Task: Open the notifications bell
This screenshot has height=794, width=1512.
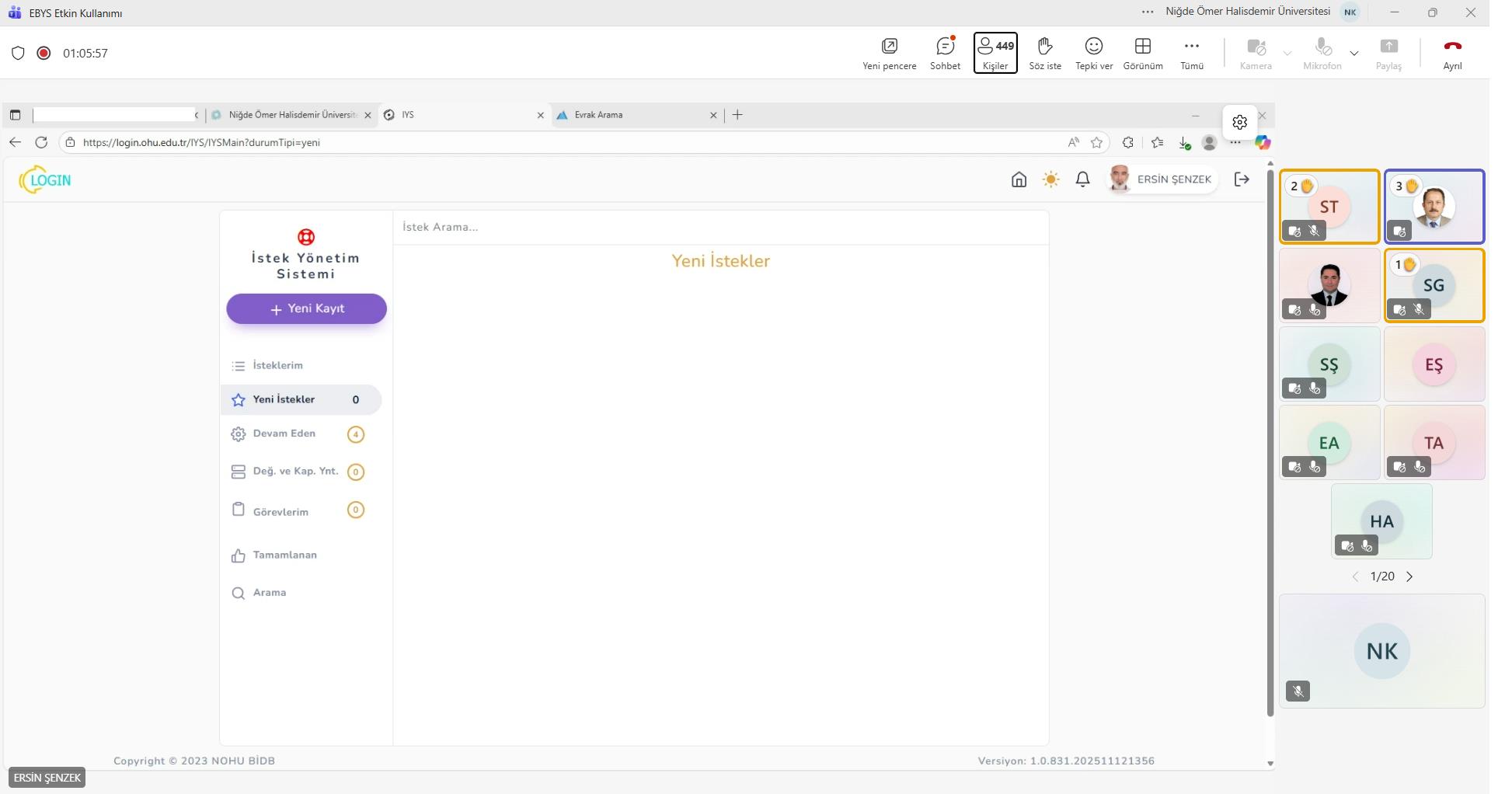Action: (1082, 179)
